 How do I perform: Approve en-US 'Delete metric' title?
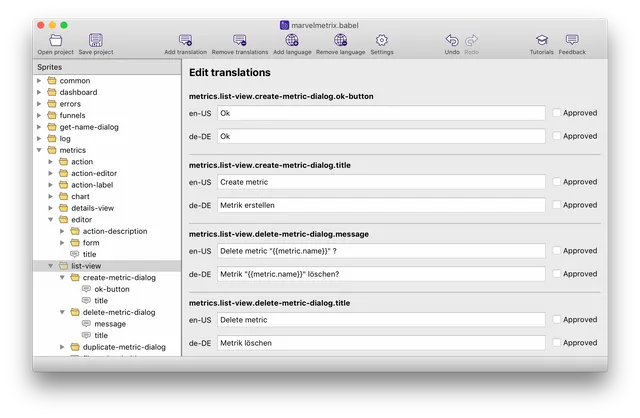coord(556,320)
